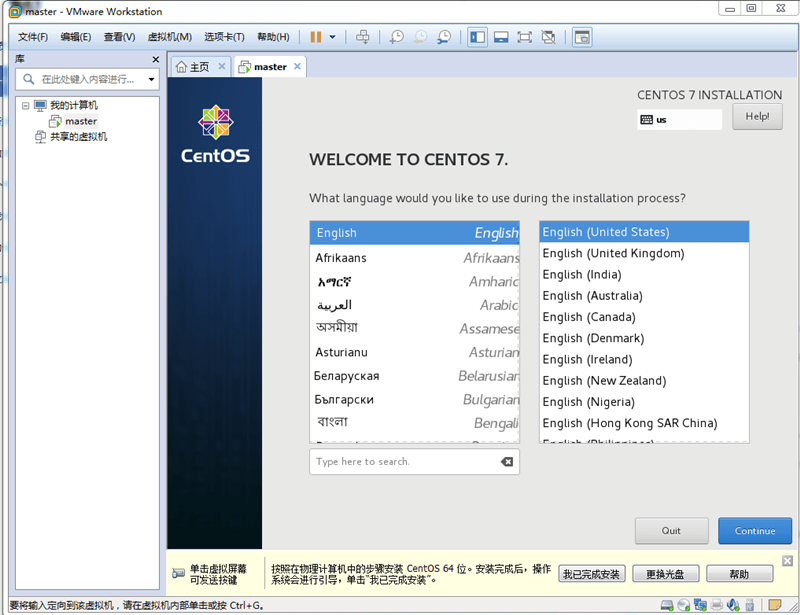The image size is (800, 615).
Task: Choose English (India) locale
Action: tap(644, 275)
